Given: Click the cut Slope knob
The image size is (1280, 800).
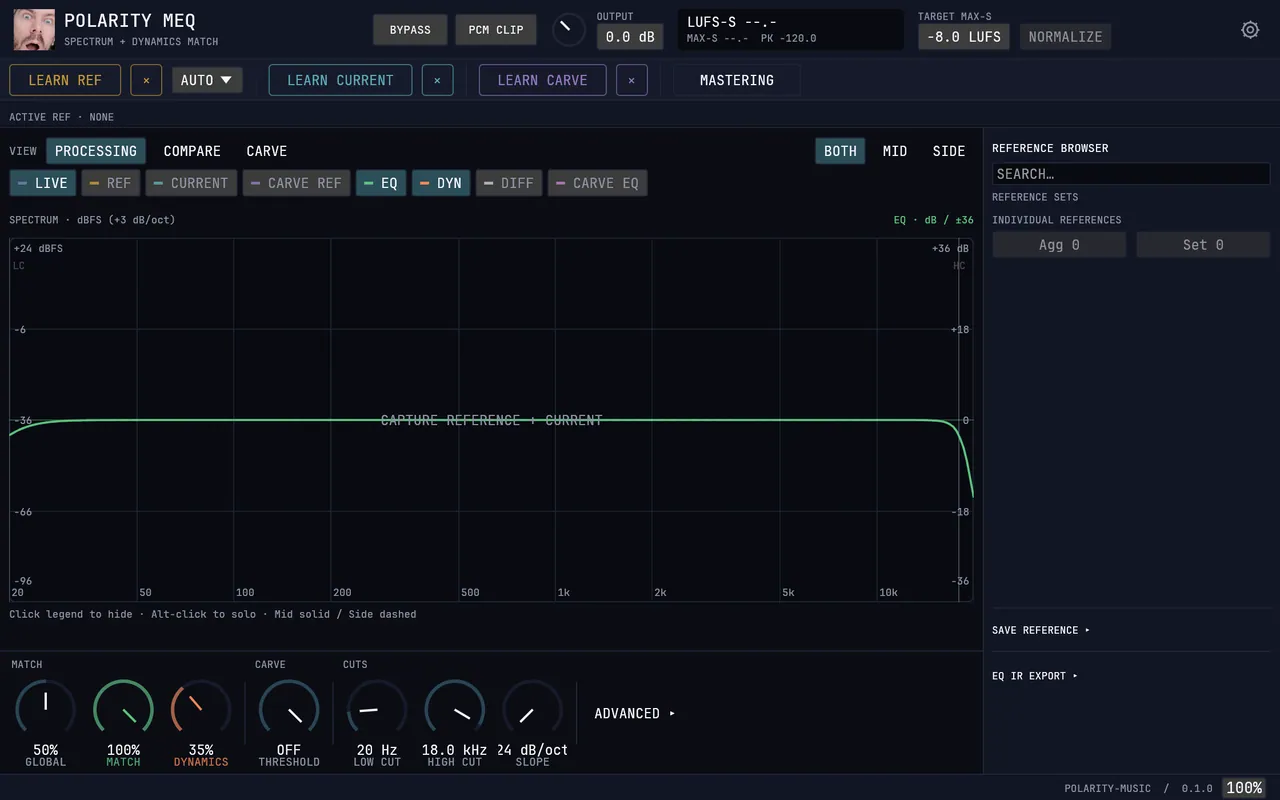Looking at the screenshot, I should (533, 710).
